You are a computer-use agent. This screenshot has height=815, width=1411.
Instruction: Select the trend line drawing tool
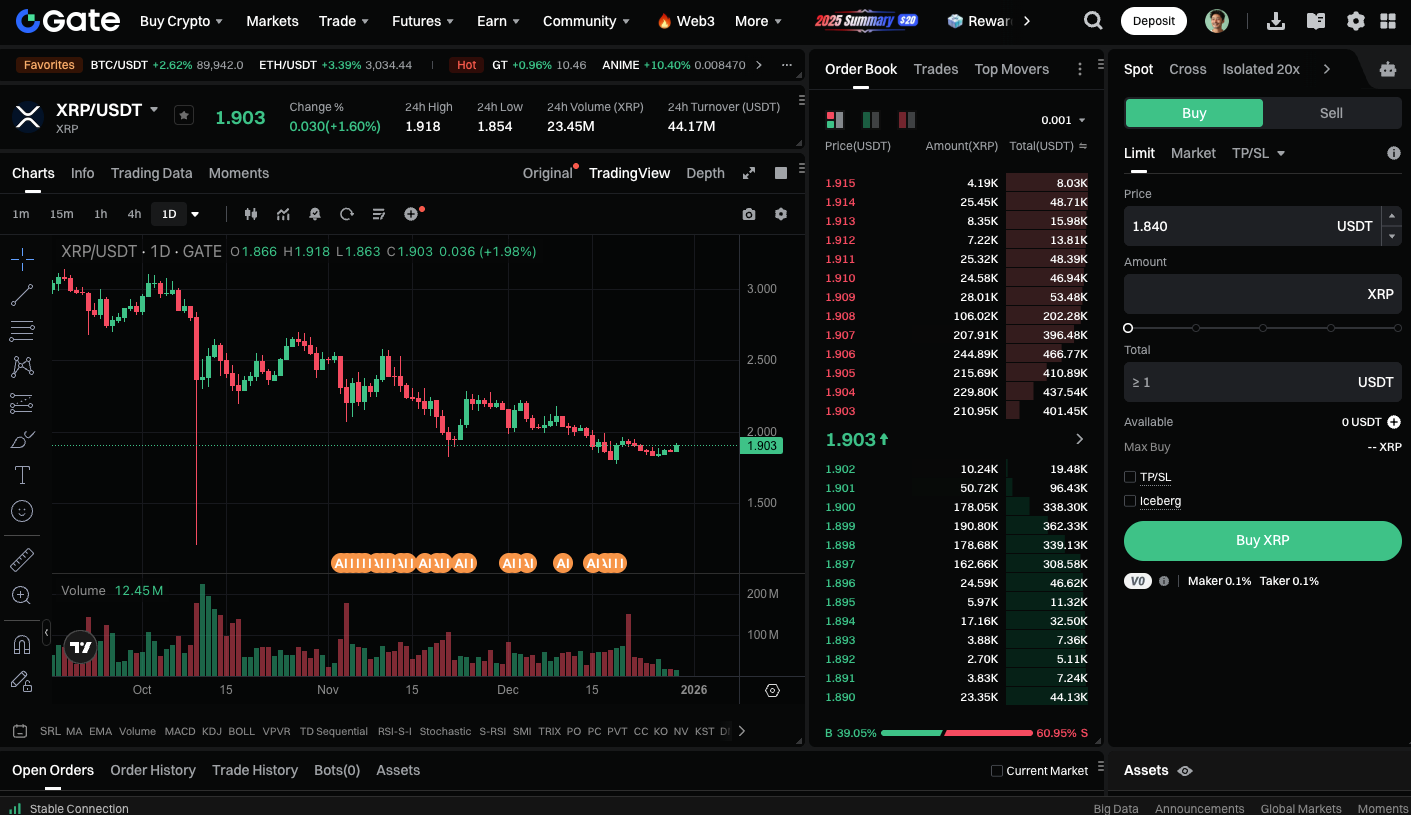point(22,295)
